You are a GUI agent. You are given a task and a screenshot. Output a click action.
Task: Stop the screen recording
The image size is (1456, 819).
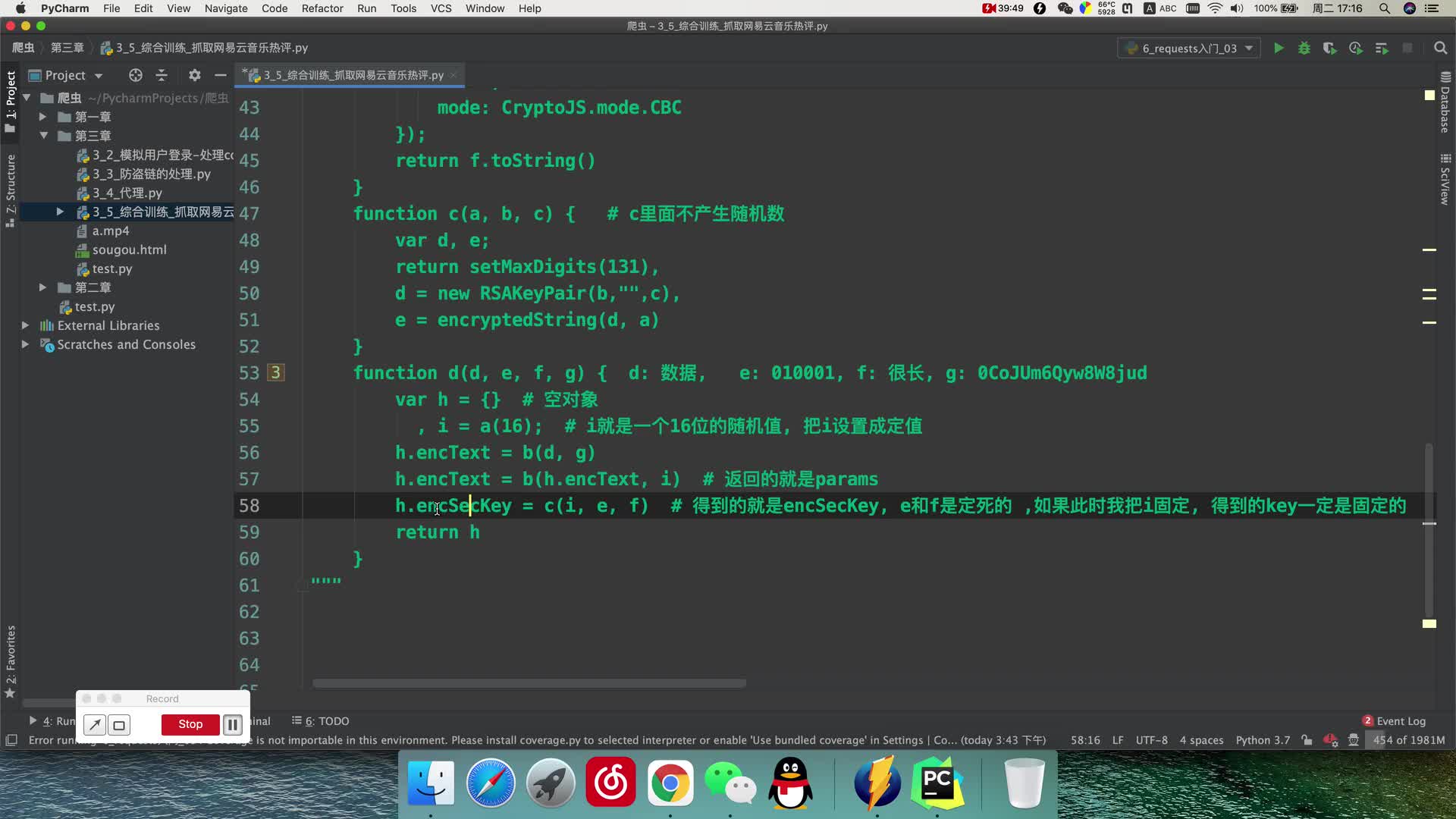[x=190, y=725]
